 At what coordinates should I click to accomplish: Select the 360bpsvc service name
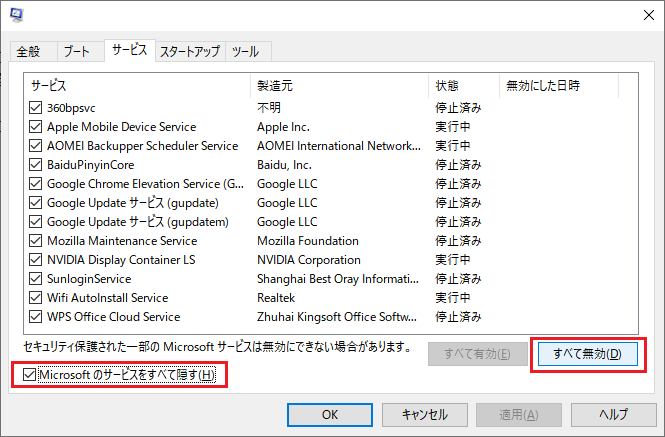point(71,108)
